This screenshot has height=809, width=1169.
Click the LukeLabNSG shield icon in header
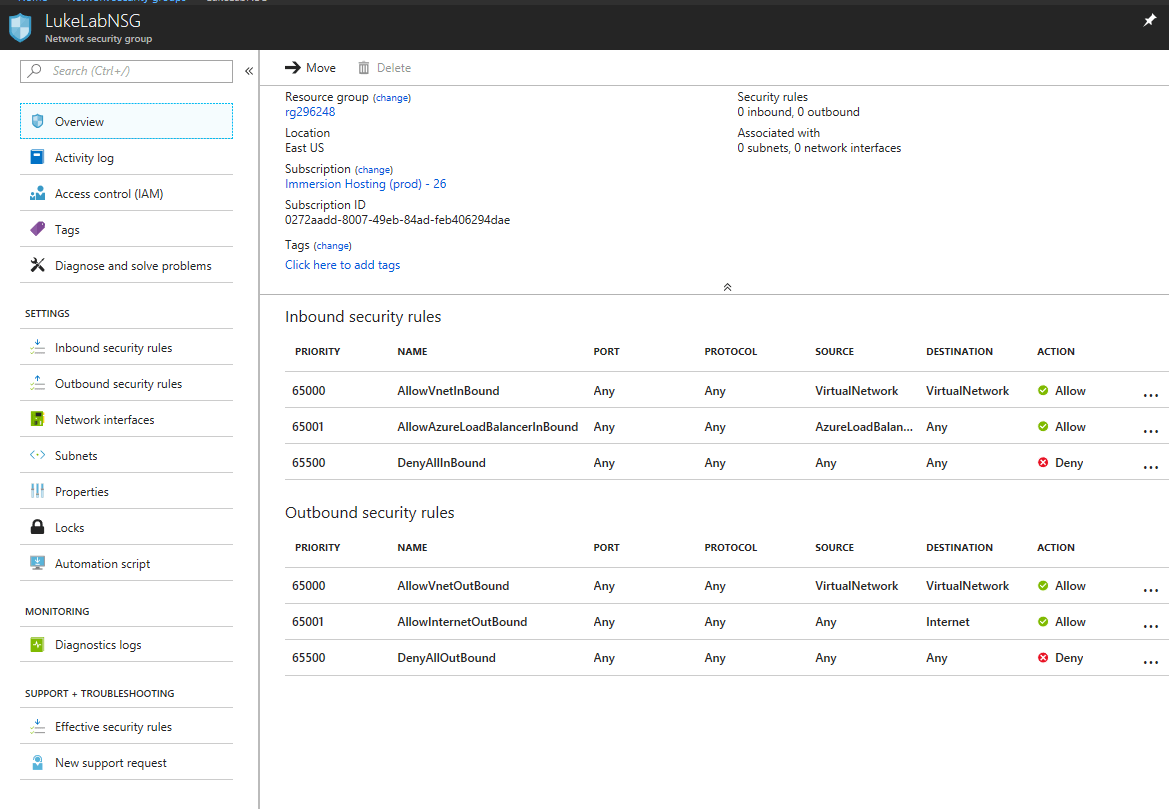(20, 28)
